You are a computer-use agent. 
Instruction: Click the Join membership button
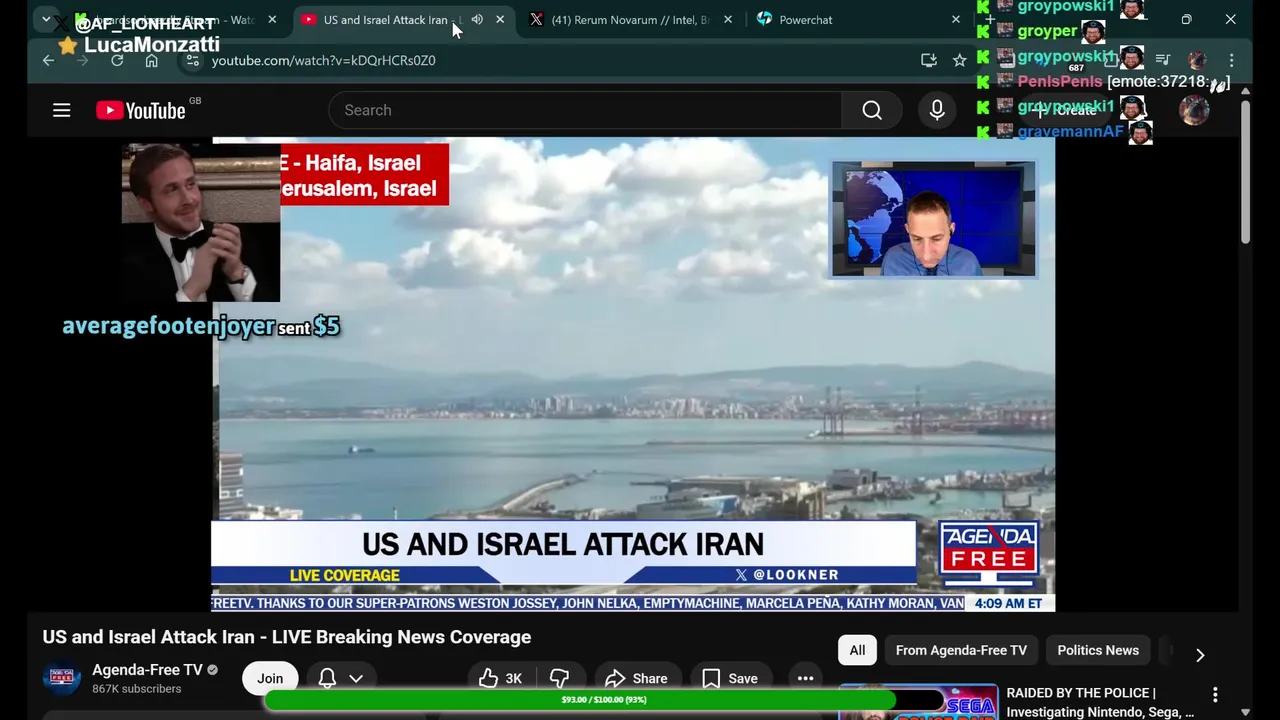coord(270,678)
